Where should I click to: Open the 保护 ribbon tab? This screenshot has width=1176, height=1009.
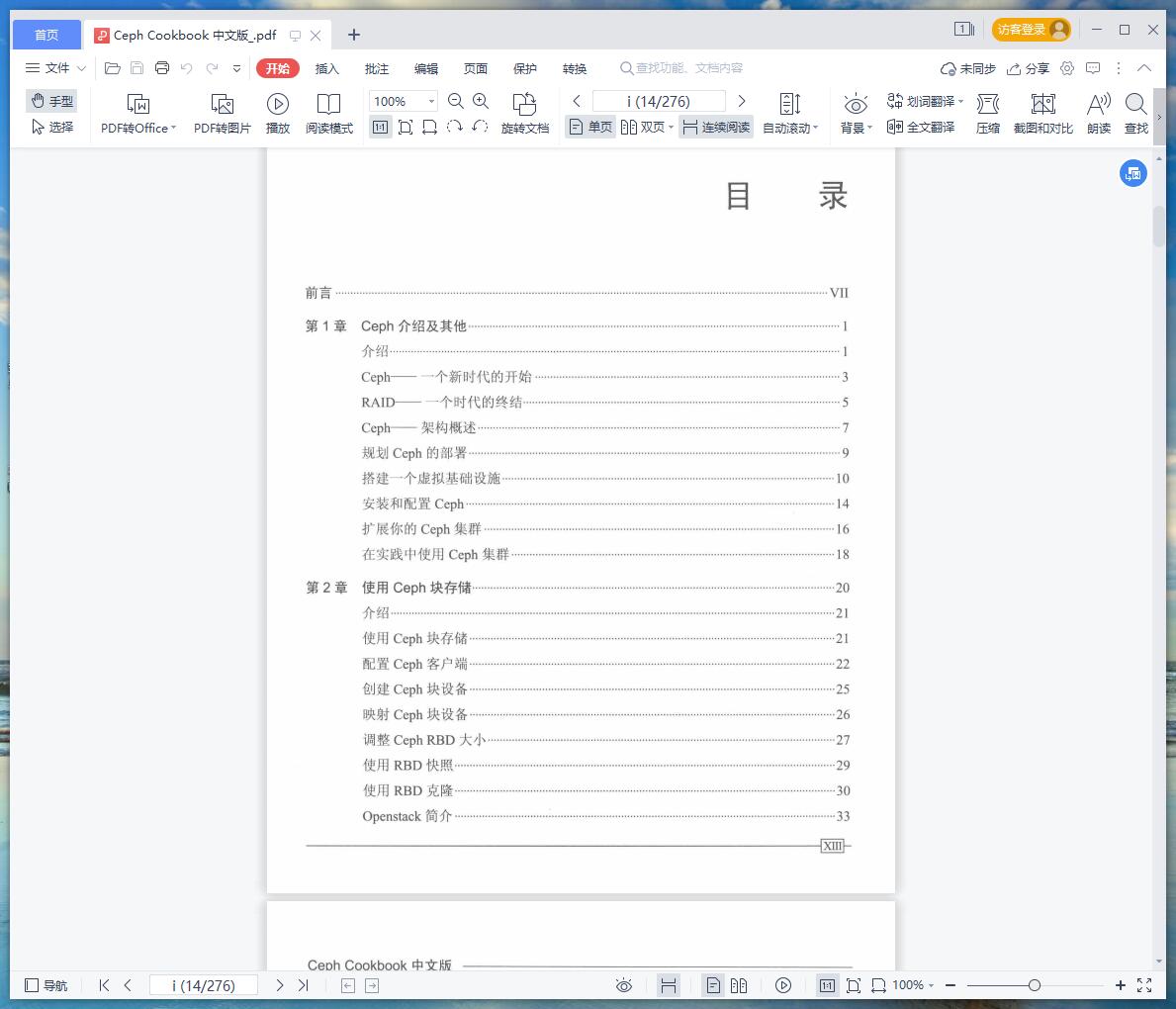(x=525, y=68)
